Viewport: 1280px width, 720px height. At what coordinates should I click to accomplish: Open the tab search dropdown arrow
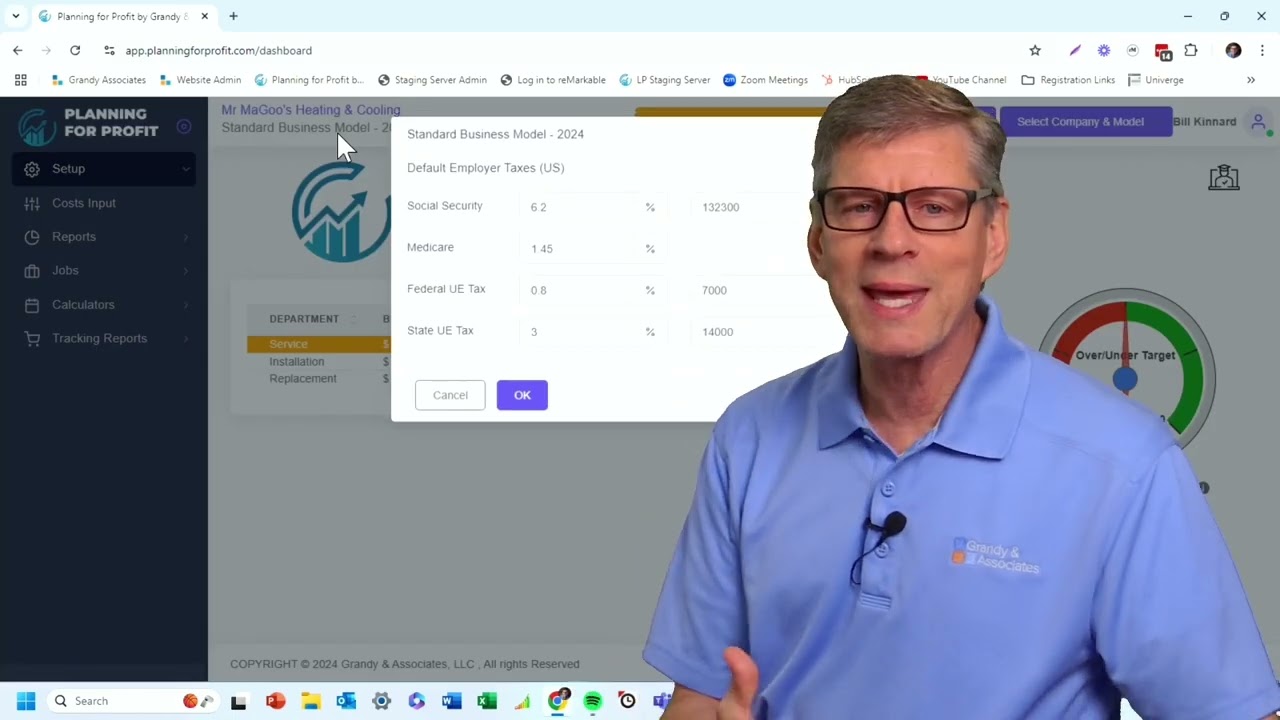[16, 16]
